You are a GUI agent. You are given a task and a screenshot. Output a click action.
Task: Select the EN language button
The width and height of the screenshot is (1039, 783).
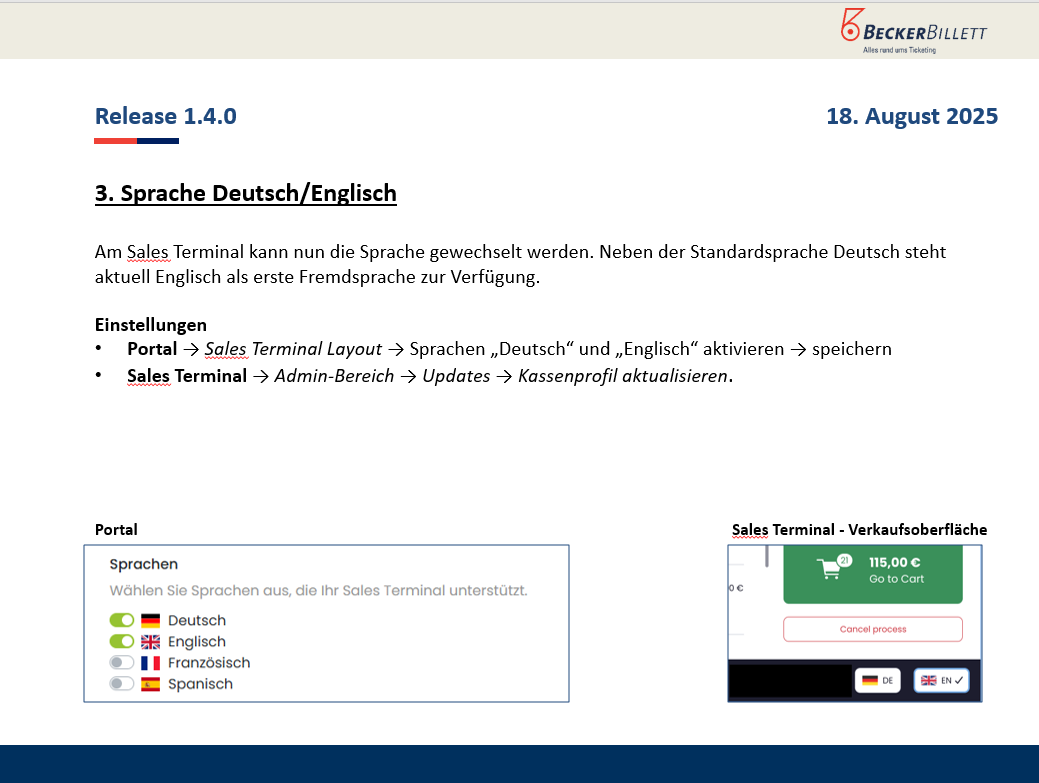941,680
